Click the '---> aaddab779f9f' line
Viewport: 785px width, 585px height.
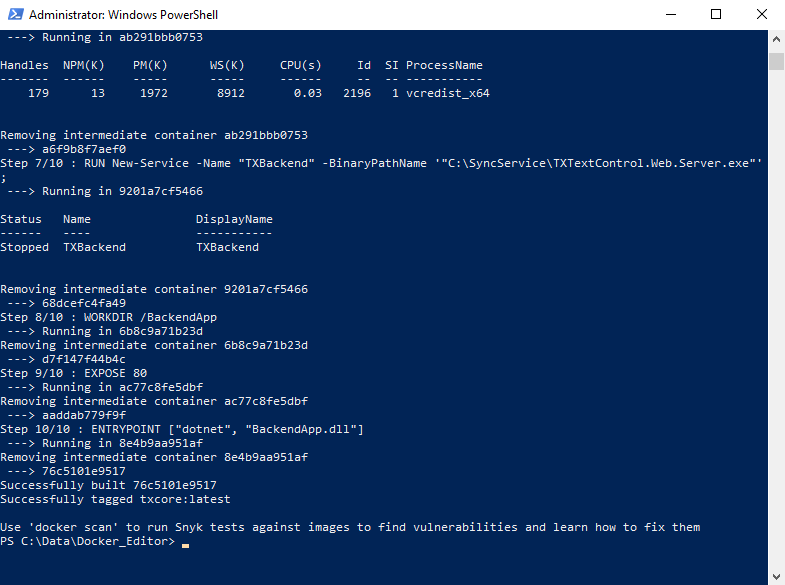67,415
